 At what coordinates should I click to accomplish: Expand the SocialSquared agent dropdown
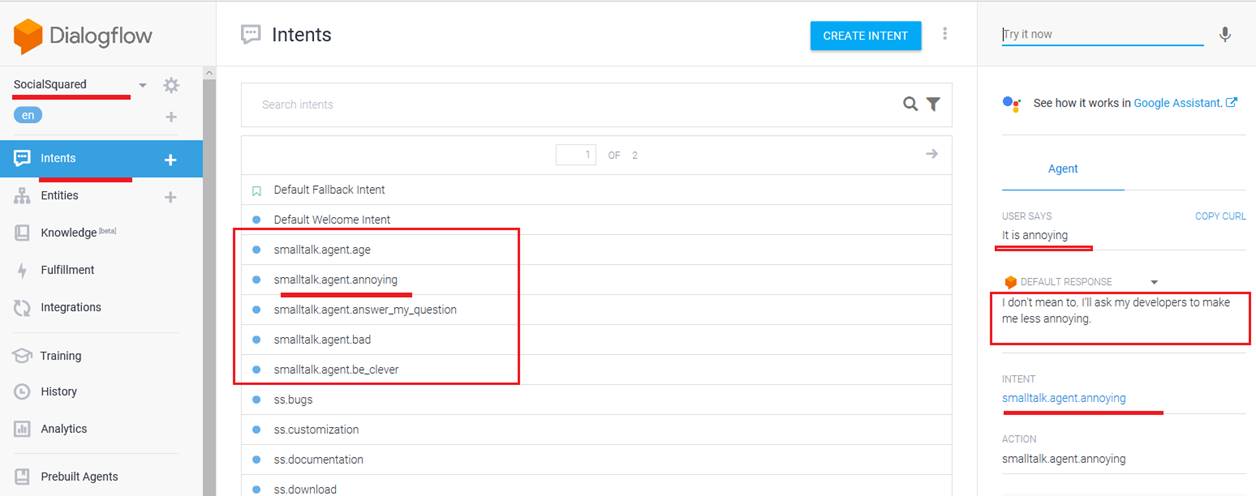143,85
